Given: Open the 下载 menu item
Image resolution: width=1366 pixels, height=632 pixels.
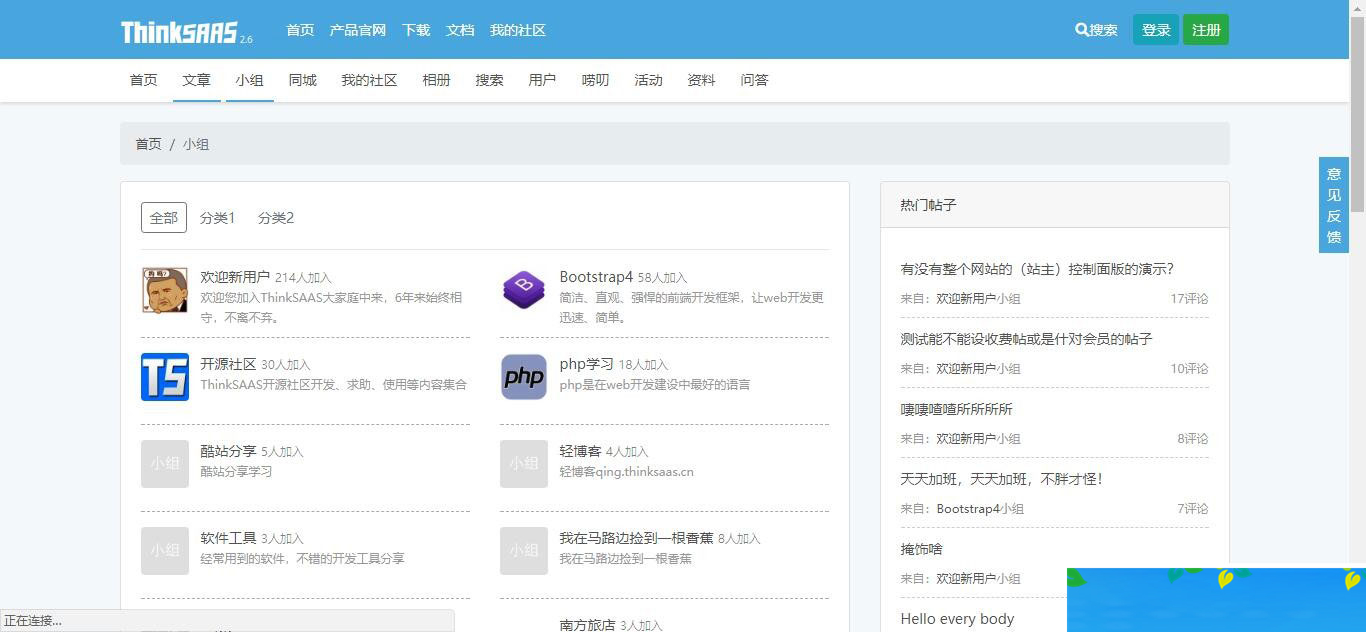Looking at the screenshot, I should pos(415,30).
